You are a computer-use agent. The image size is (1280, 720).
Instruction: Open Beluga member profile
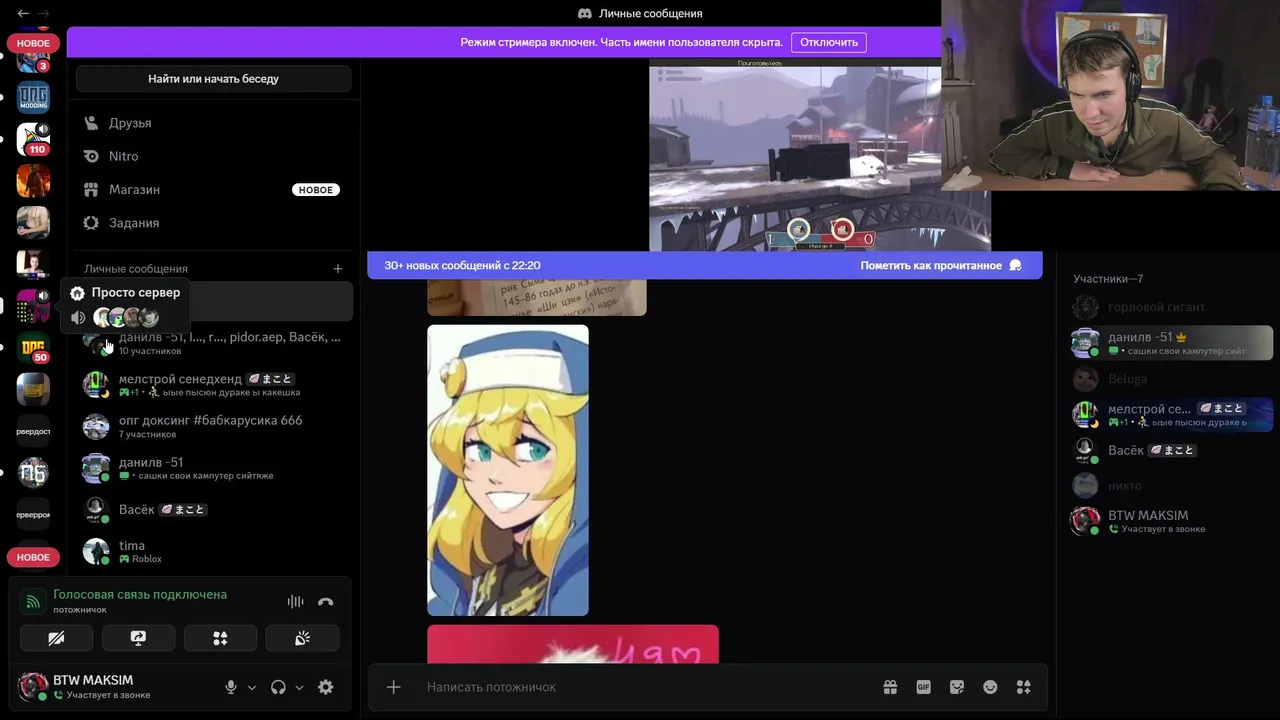[1170, 379]
